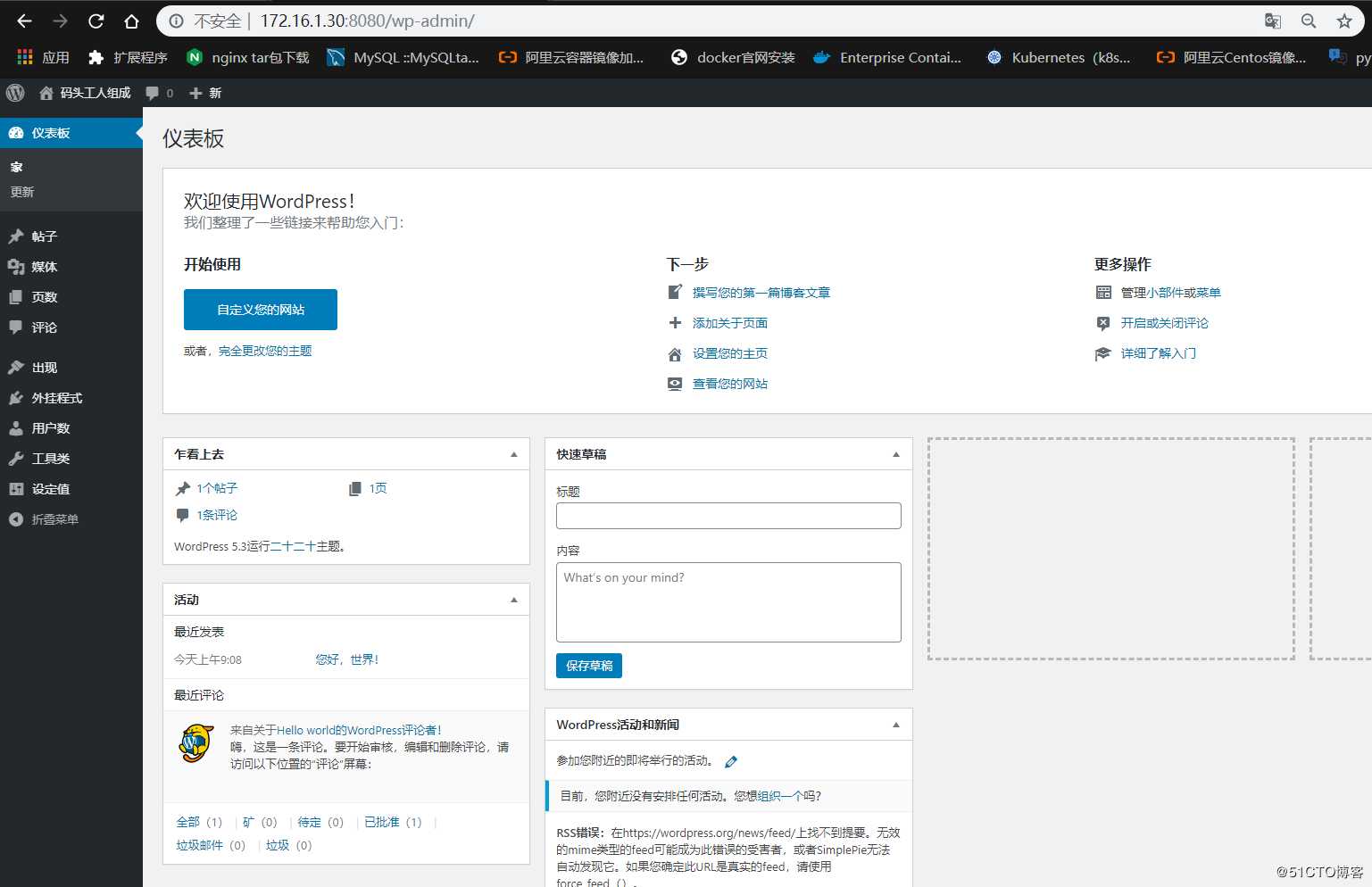Open the 扩展程序 bookmark

129,57
